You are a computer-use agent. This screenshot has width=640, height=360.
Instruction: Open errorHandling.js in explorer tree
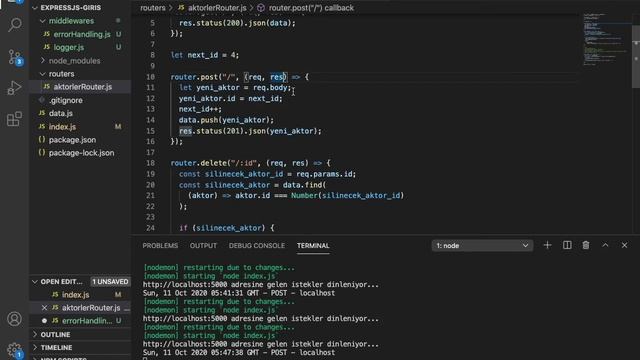click(81, 34)
